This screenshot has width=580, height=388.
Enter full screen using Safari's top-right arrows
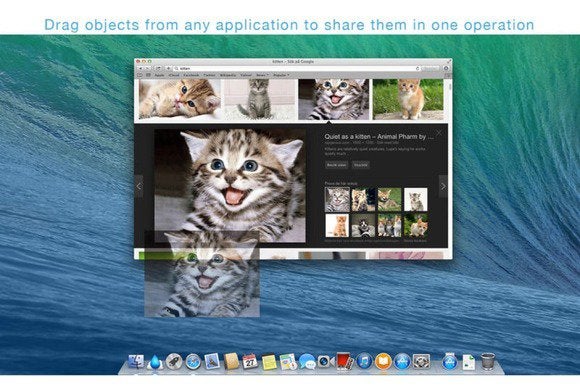[x=449, y=61]
